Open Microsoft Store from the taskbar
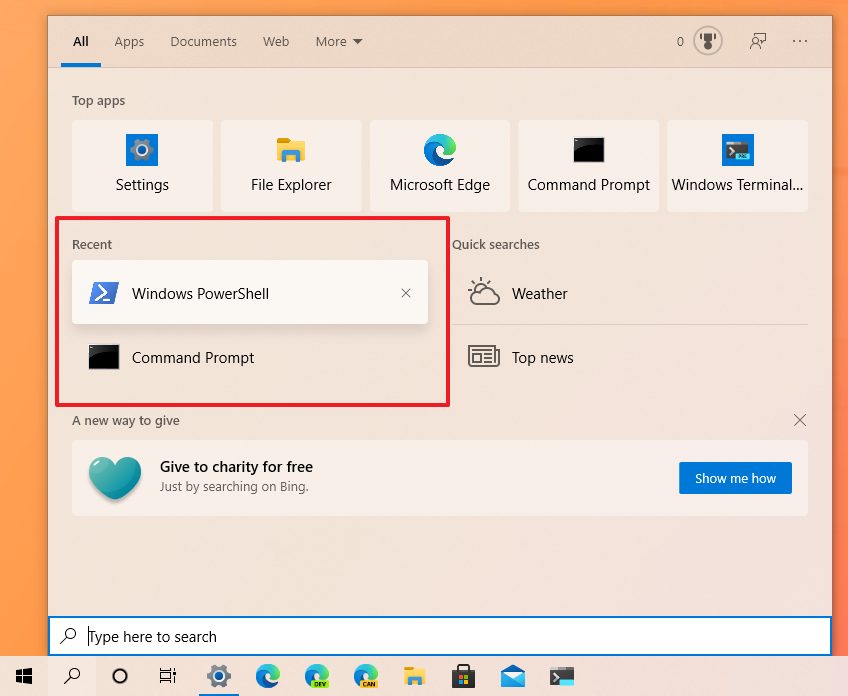848x696 pixels. (x=463, y=676)
